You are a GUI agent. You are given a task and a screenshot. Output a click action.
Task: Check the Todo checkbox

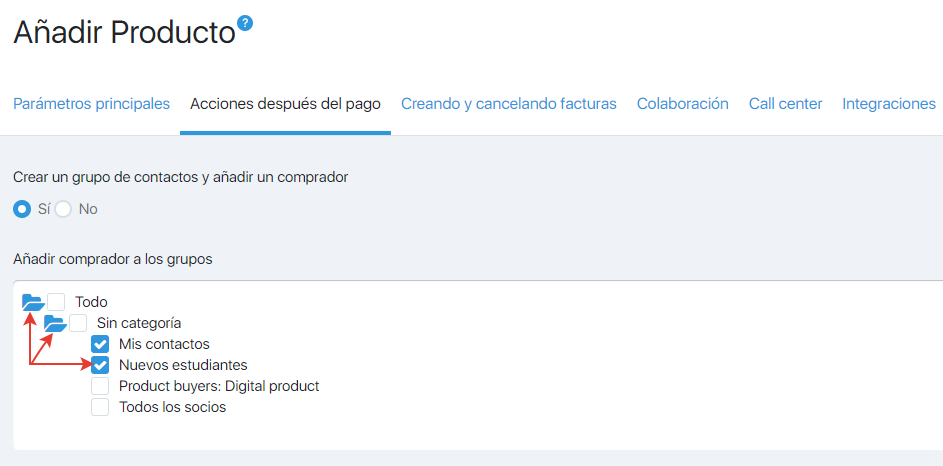pyautogui.click(x=56, y=302)
